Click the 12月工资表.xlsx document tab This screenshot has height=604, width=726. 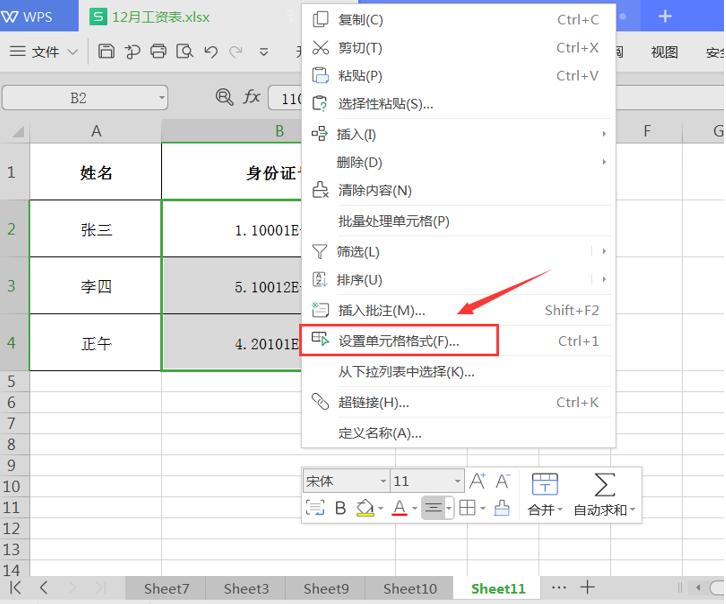coord(160,17)
